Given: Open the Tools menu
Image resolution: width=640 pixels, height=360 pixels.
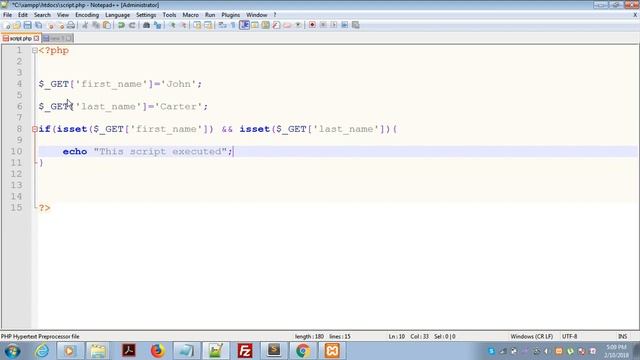Looking at the screenshot, I should (x=169, y=15).
